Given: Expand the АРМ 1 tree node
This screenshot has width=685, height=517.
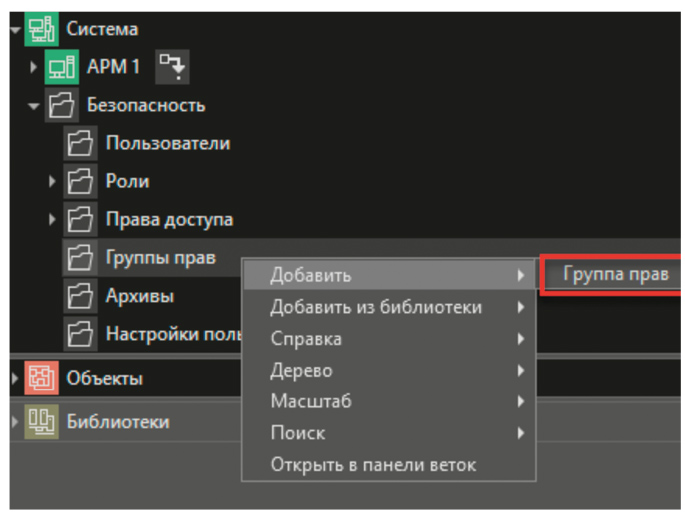Looking at the screenshot, I should (33, 68).
